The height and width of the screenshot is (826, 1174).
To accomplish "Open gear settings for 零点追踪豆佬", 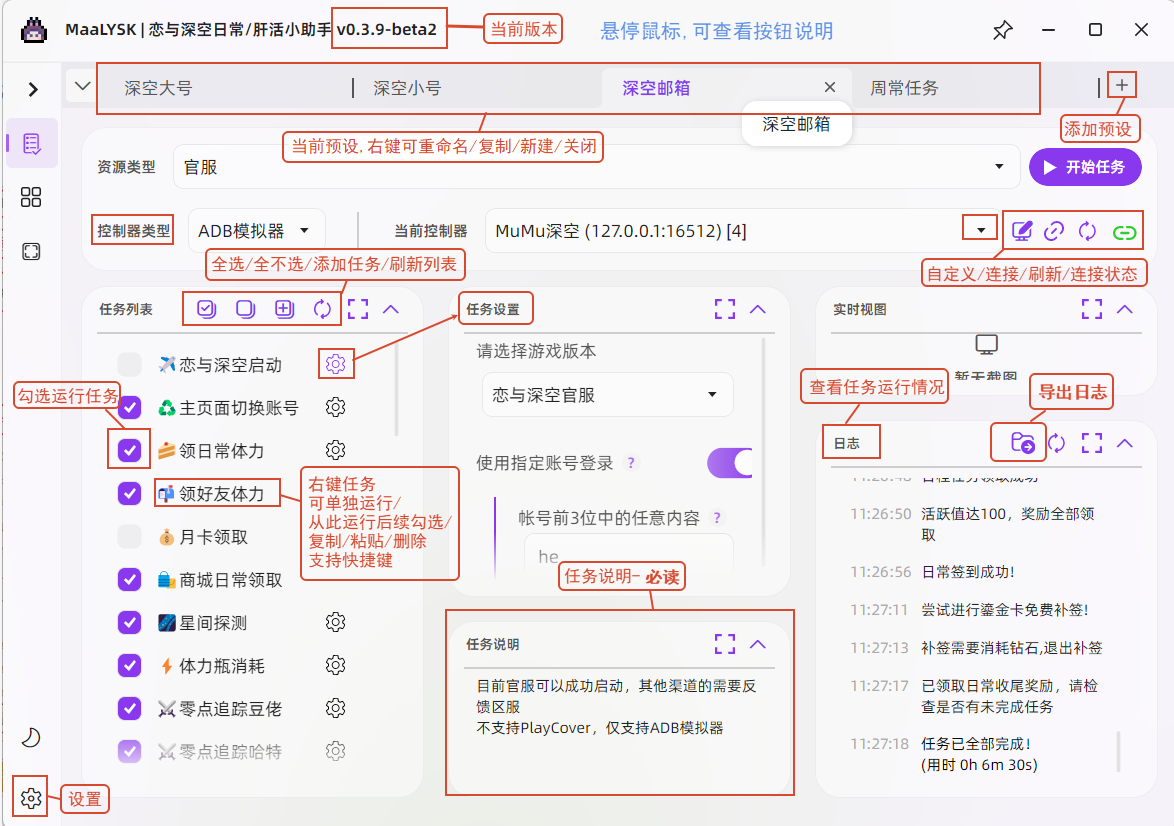I will 335,708.
